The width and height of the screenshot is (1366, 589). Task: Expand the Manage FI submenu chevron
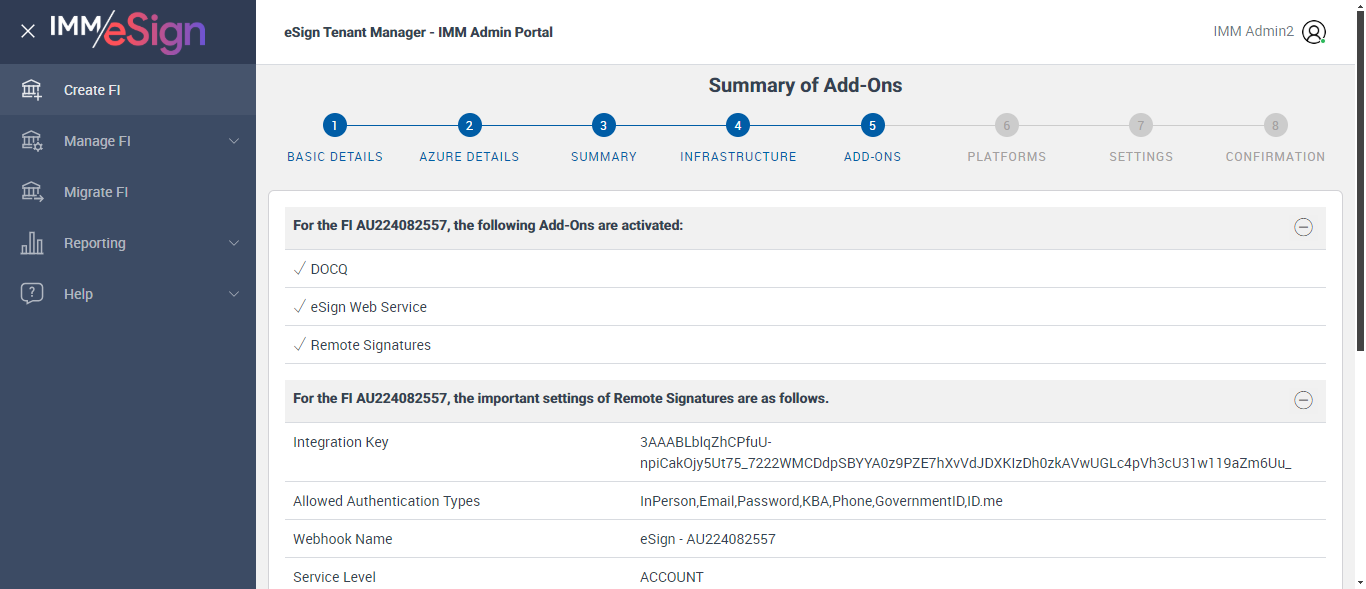[234, 141]
